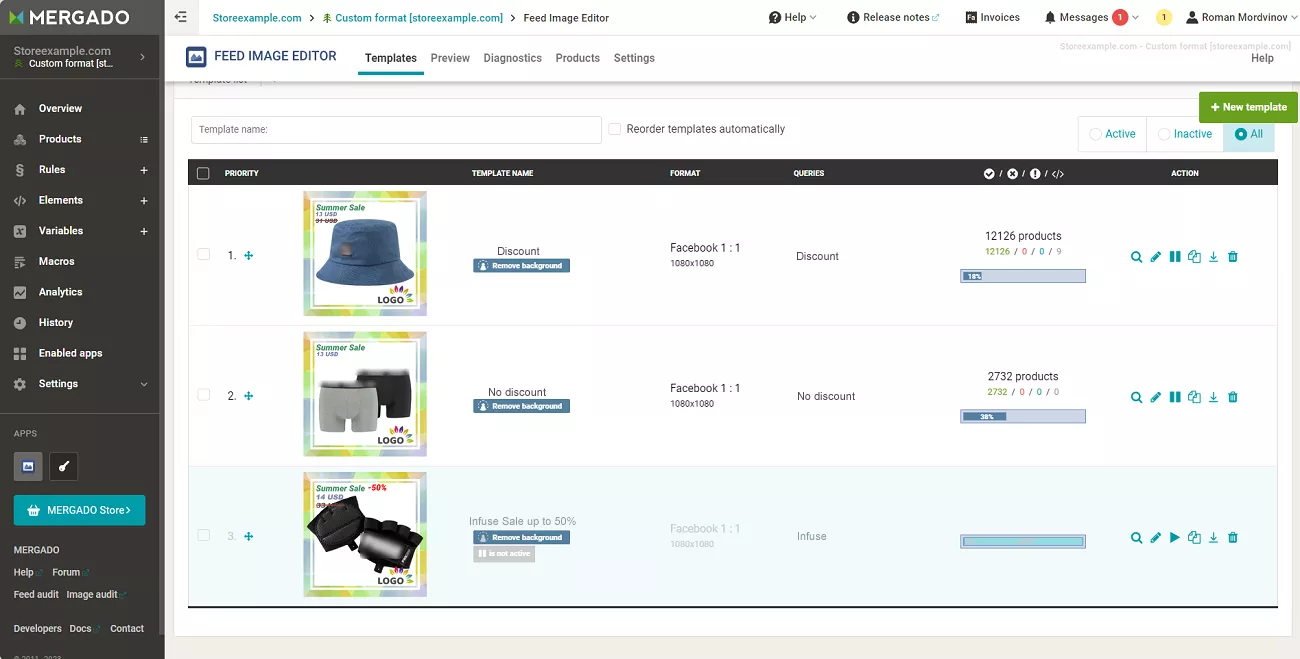Screen dimensions: 1300x659
Task: Activate the Infuse Sale template with play icon
Action: [1175, 538]
